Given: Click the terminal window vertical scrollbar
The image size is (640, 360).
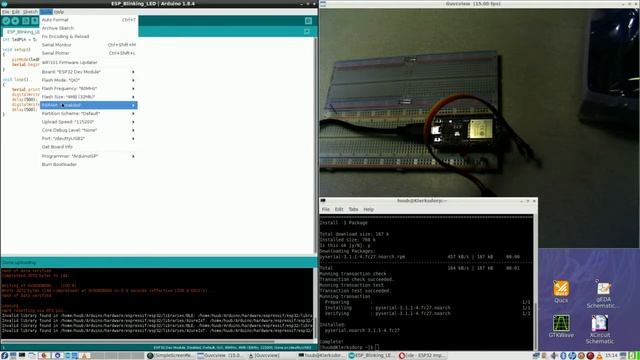Looking at the screenshot, I should point(535,282).
